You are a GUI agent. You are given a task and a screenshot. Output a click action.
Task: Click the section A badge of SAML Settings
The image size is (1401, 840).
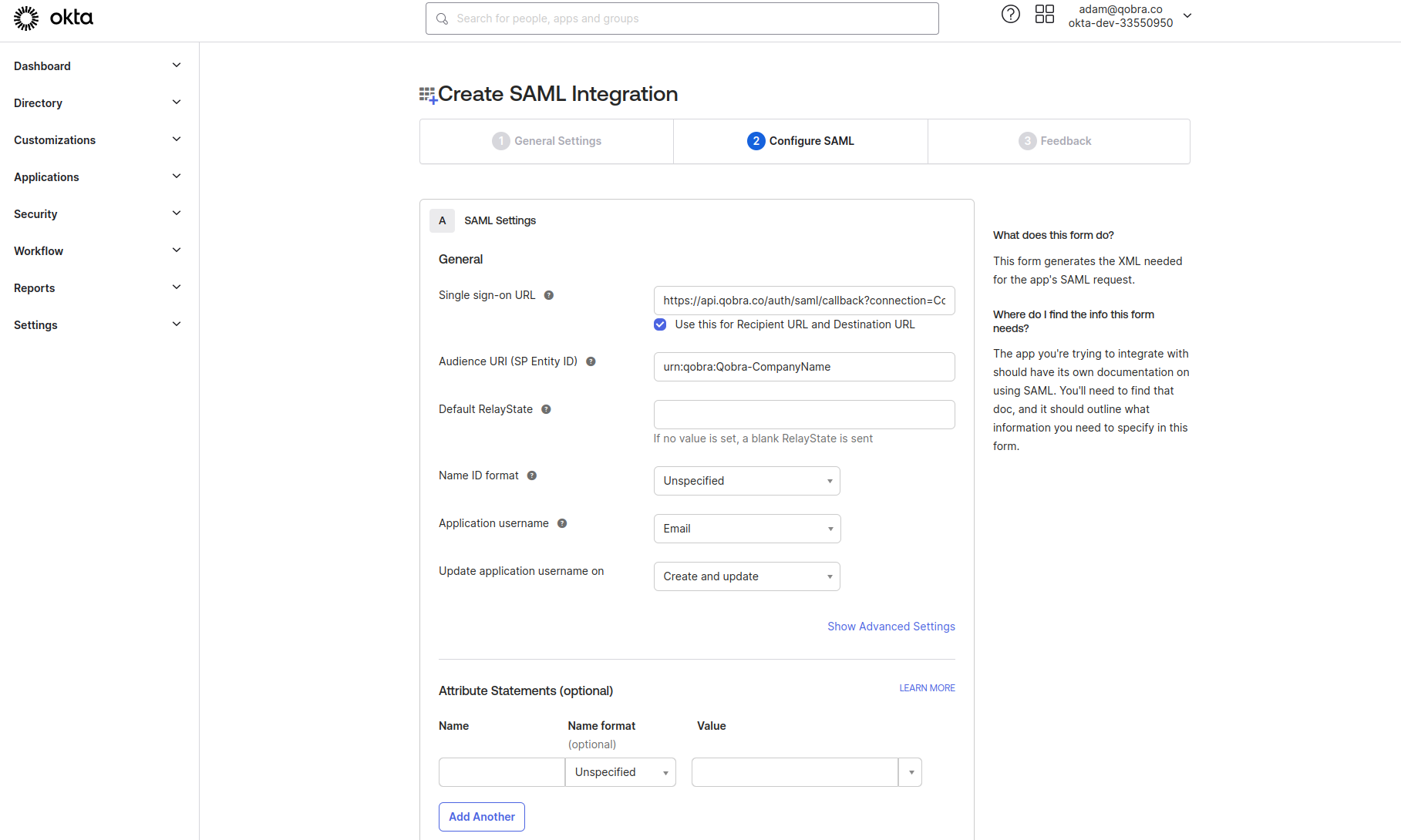click(x=443, y=220)
